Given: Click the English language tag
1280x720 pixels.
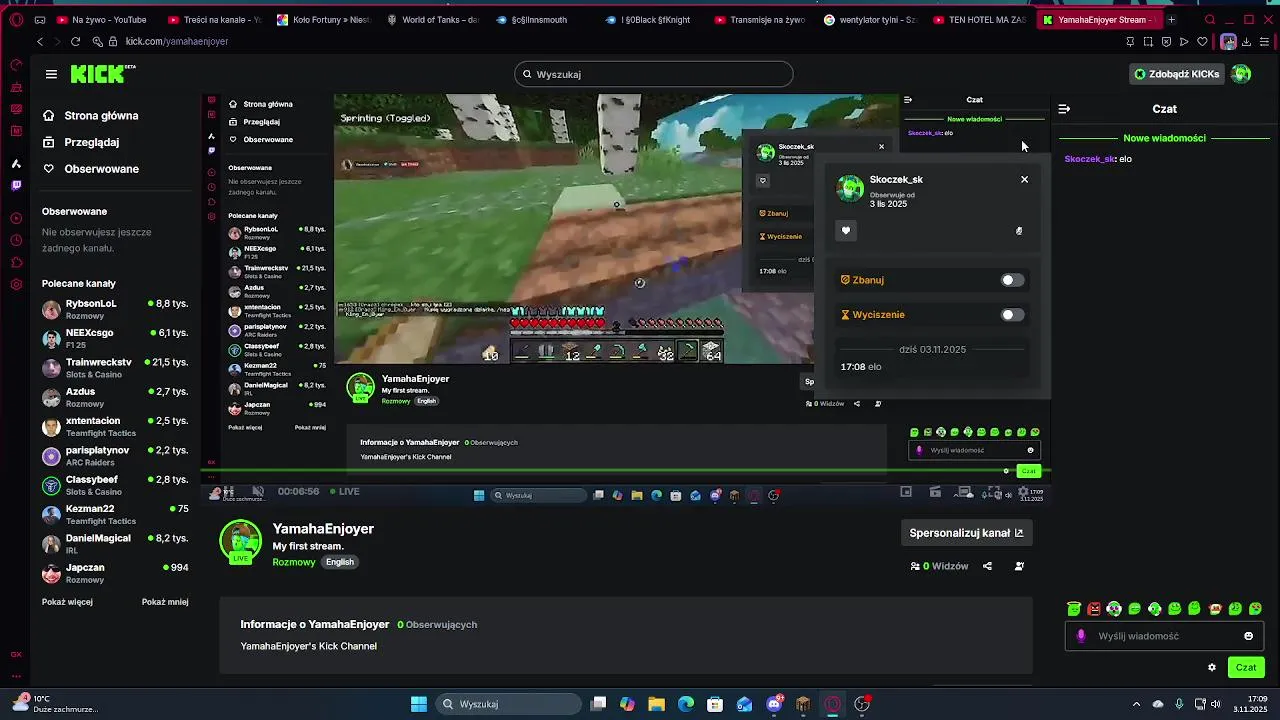Looking at the screenshot, I should click(x=340, y=562).
